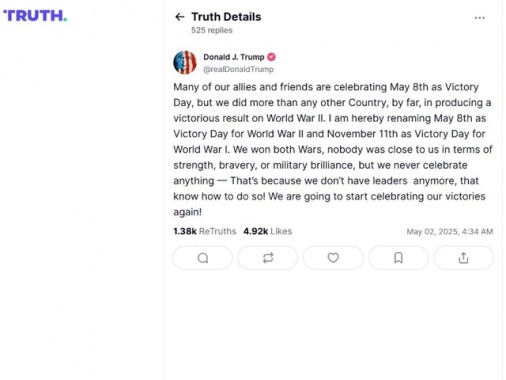View the 4.92k Likes list

267,231
